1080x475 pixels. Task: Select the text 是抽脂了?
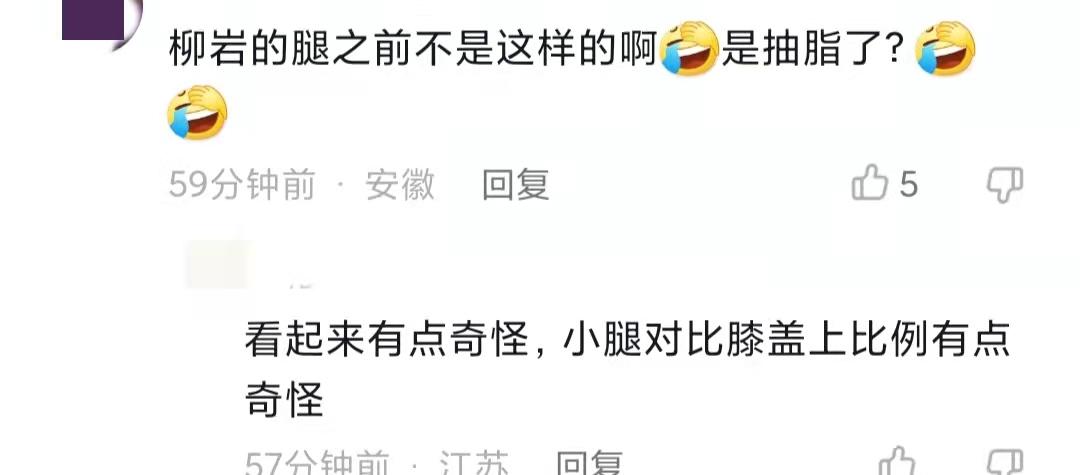pyautogui.click(x=812, y=48)
